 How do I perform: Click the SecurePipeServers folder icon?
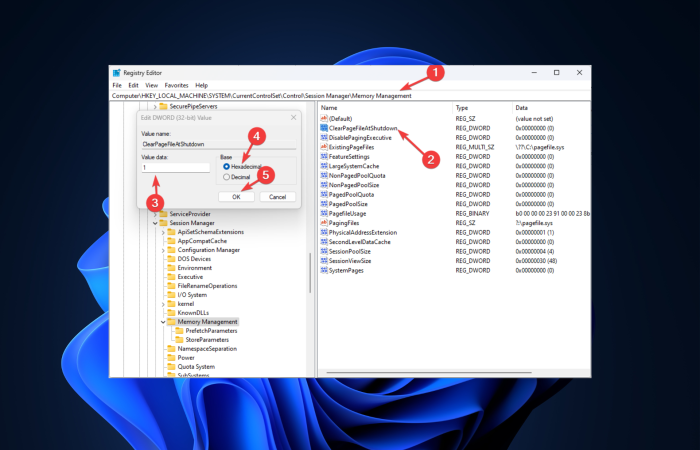163,106
